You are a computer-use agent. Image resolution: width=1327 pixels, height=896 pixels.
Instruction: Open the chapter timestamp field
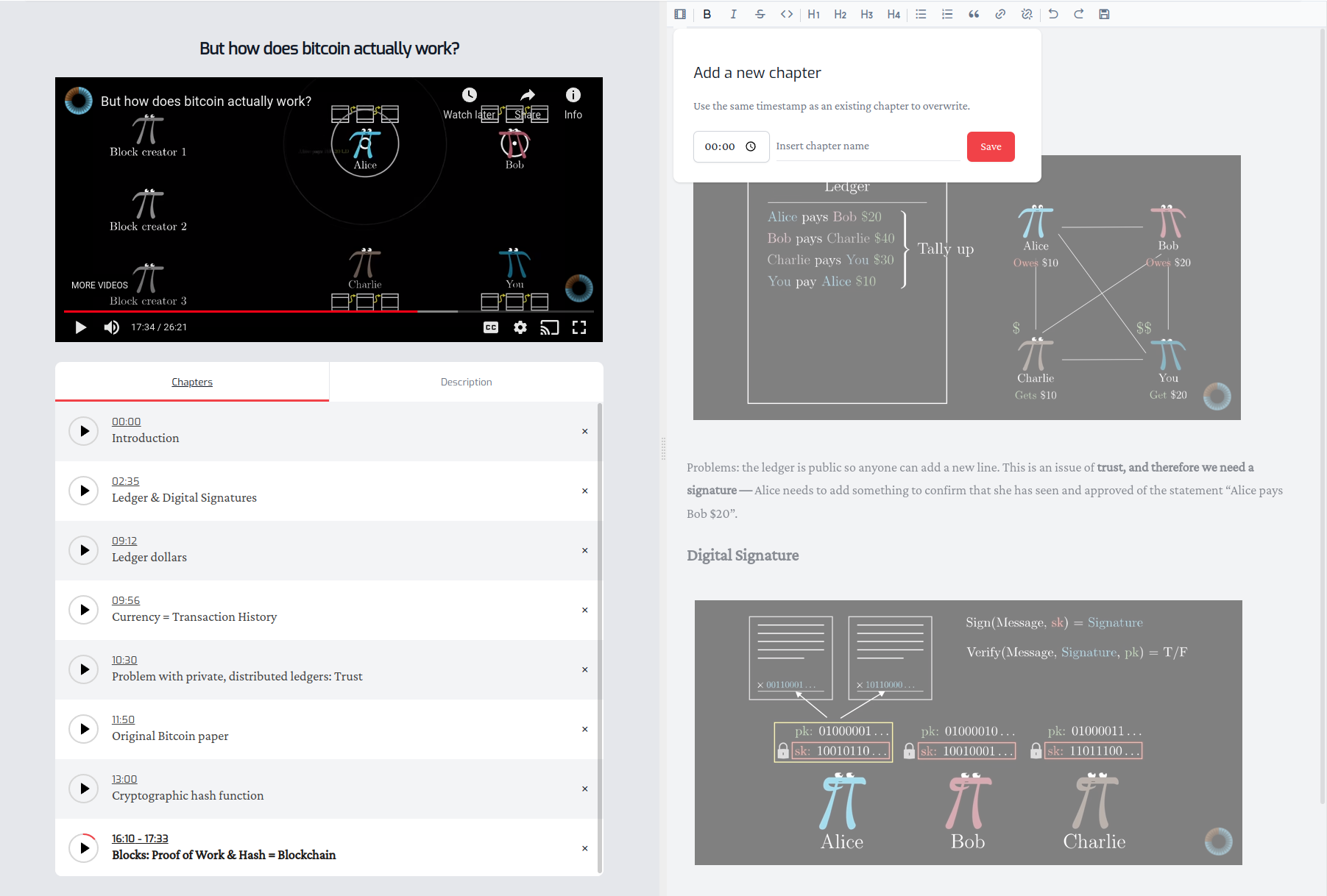click(731, 146)
